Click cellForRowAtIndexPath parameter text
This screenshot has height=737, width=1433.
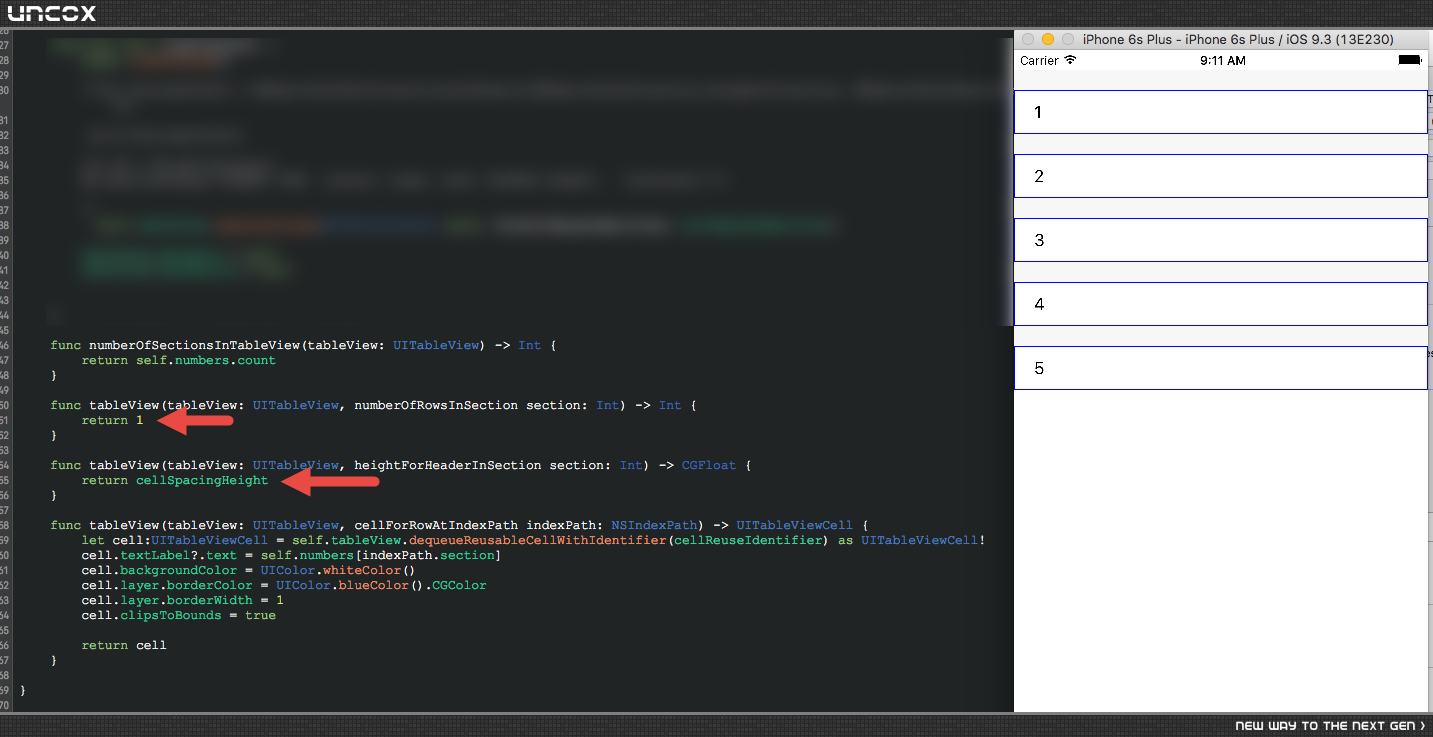pyautogui.click(x=436, y=525)
